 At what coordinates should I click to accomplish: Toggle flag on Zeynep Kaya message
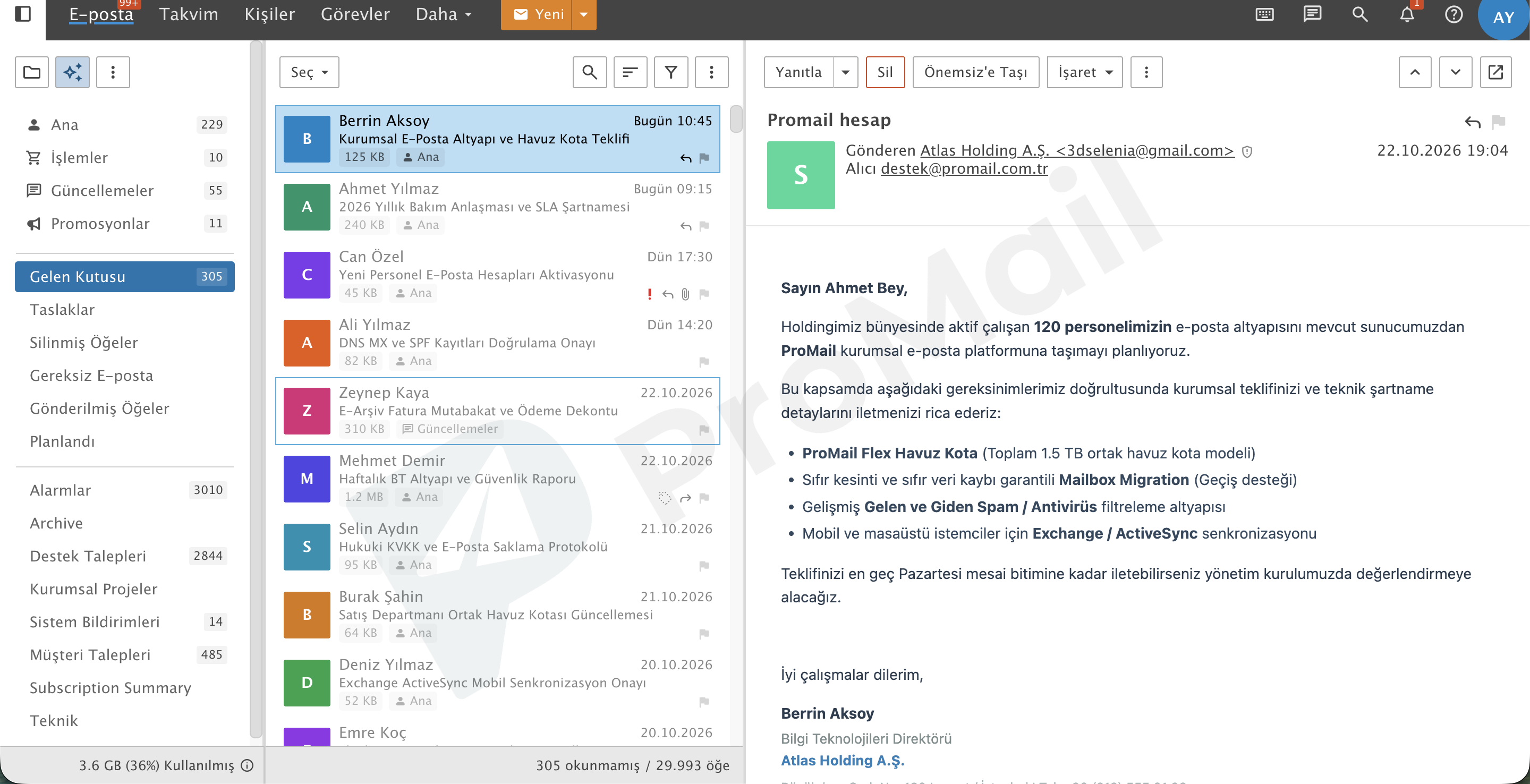point(704,430)
